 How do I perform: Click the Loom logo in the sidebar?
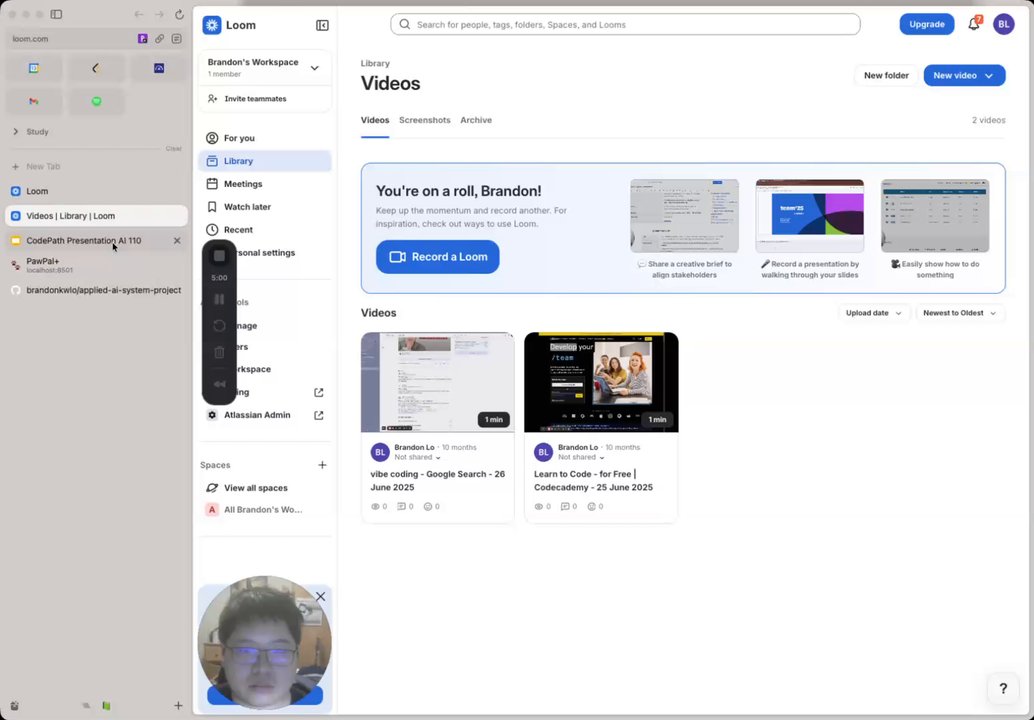click(x=212, y=25)
